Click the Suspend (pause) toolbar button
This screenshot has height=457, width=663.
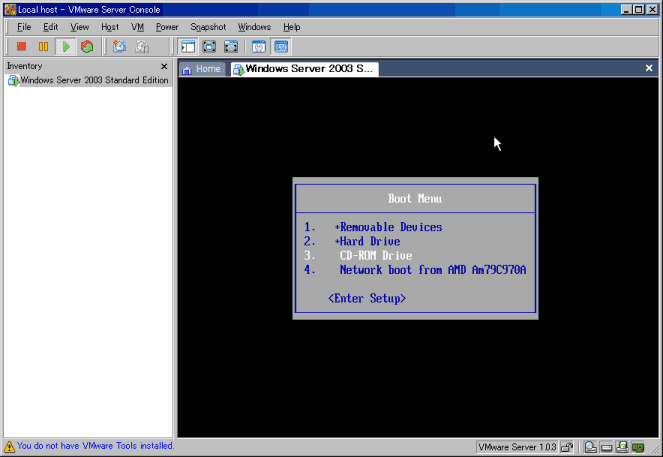tap(43, 47)
